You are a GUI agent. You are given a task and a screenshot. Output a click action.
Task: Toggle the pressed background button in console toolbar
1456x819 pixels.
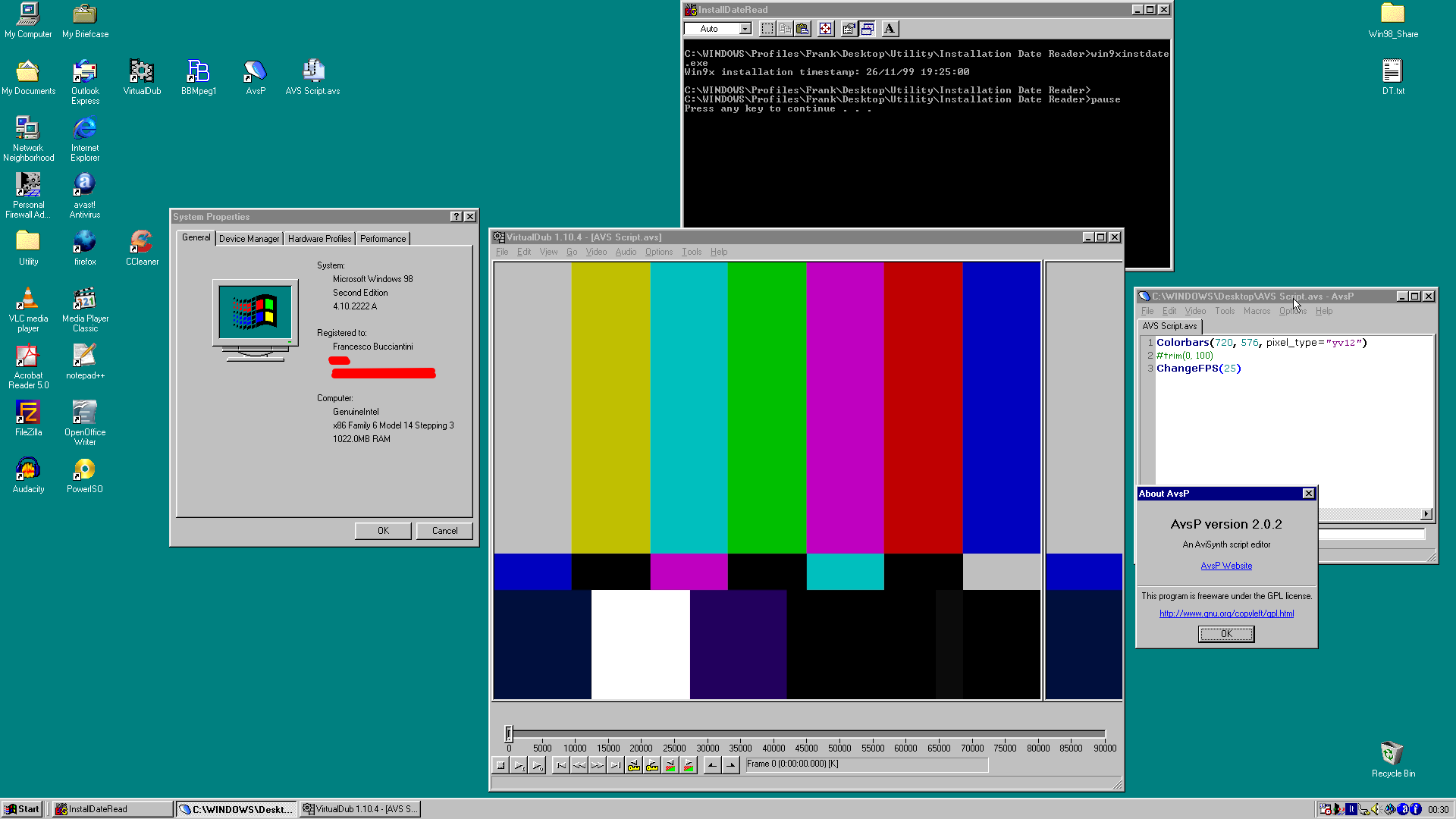click(867, 29)
